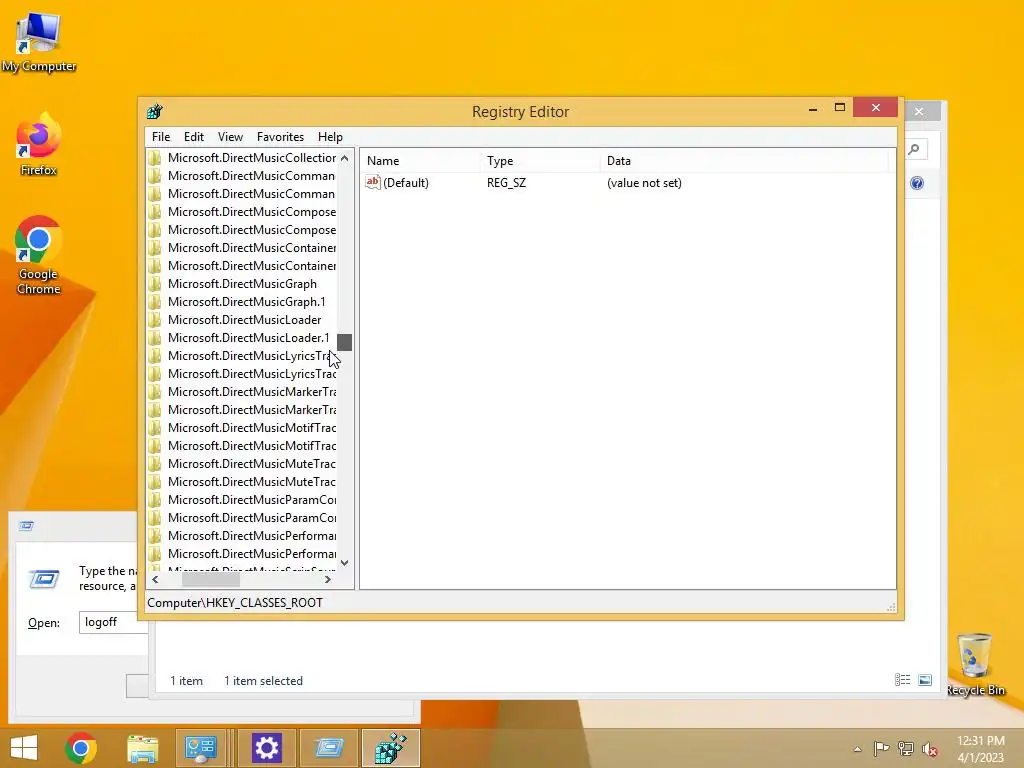Launch Chrome from the taskbar
The width and height of the screenshot is (1024, 768).
click(x=81, y=748)
